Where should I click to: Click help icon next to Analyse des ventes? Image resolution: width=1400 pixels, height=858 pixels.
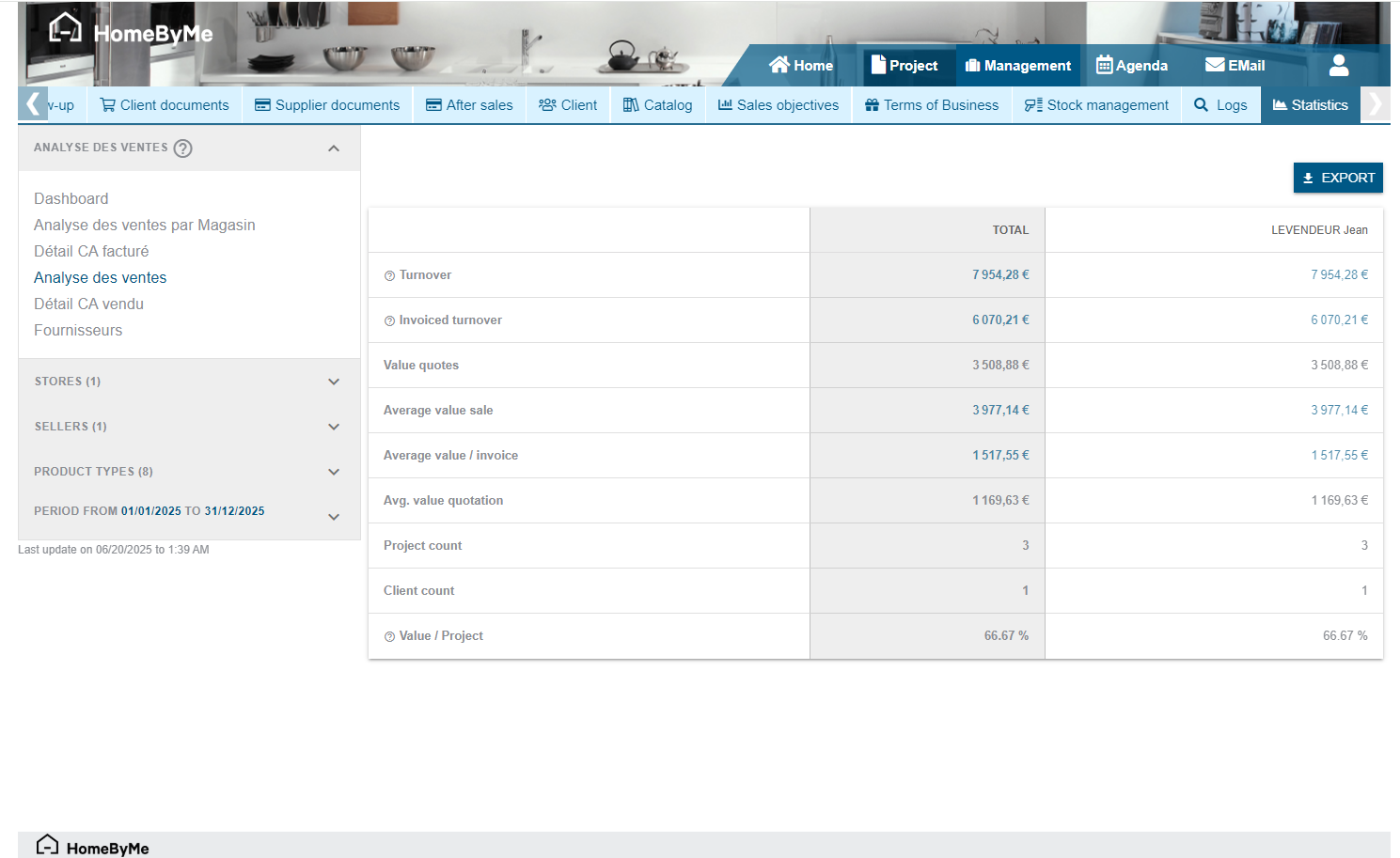click(183, 148)
